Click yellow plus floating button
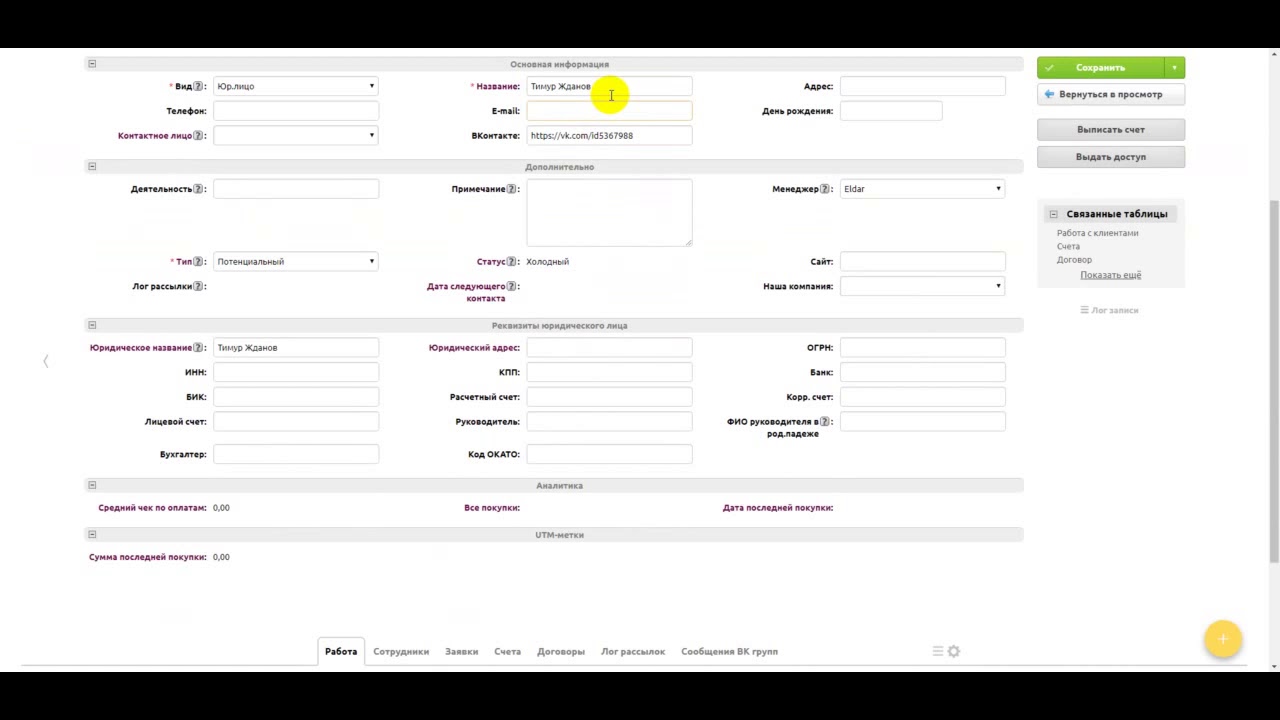The width and height of the screenshot is (1280, 720). pyautogui.click(x=1223, y=639)
